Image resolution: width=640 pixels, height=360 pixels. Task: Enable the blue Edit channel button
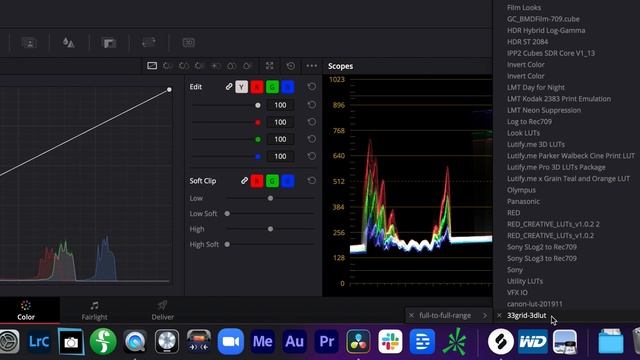click(x=288, y=87)
